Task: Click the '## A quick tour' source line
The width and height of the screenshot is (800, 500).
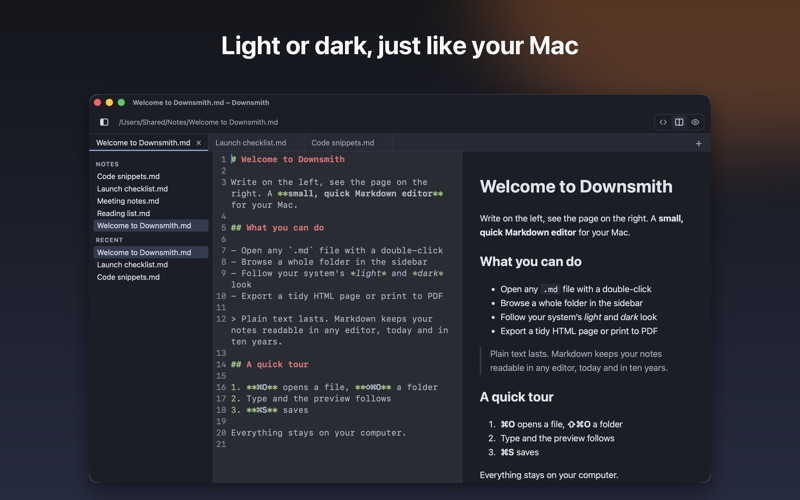Action: tap(269, 364)
